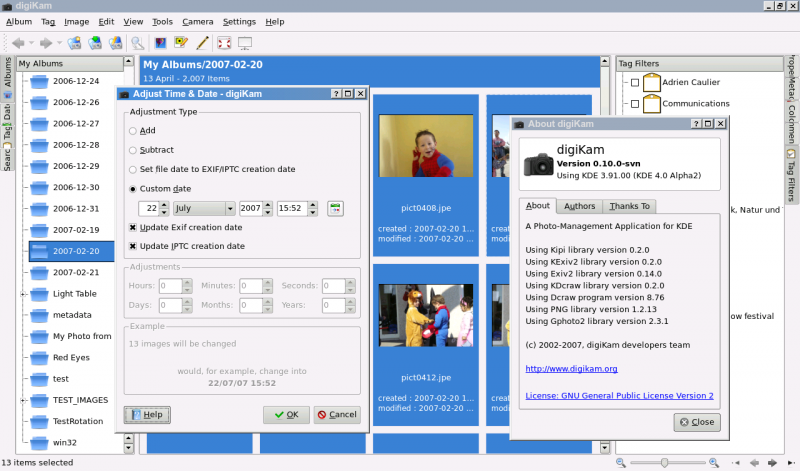This screenshot has height=471, width=800.
Task: Click the zoom in magnifier in status bar
Action: (x=714, y=462)
